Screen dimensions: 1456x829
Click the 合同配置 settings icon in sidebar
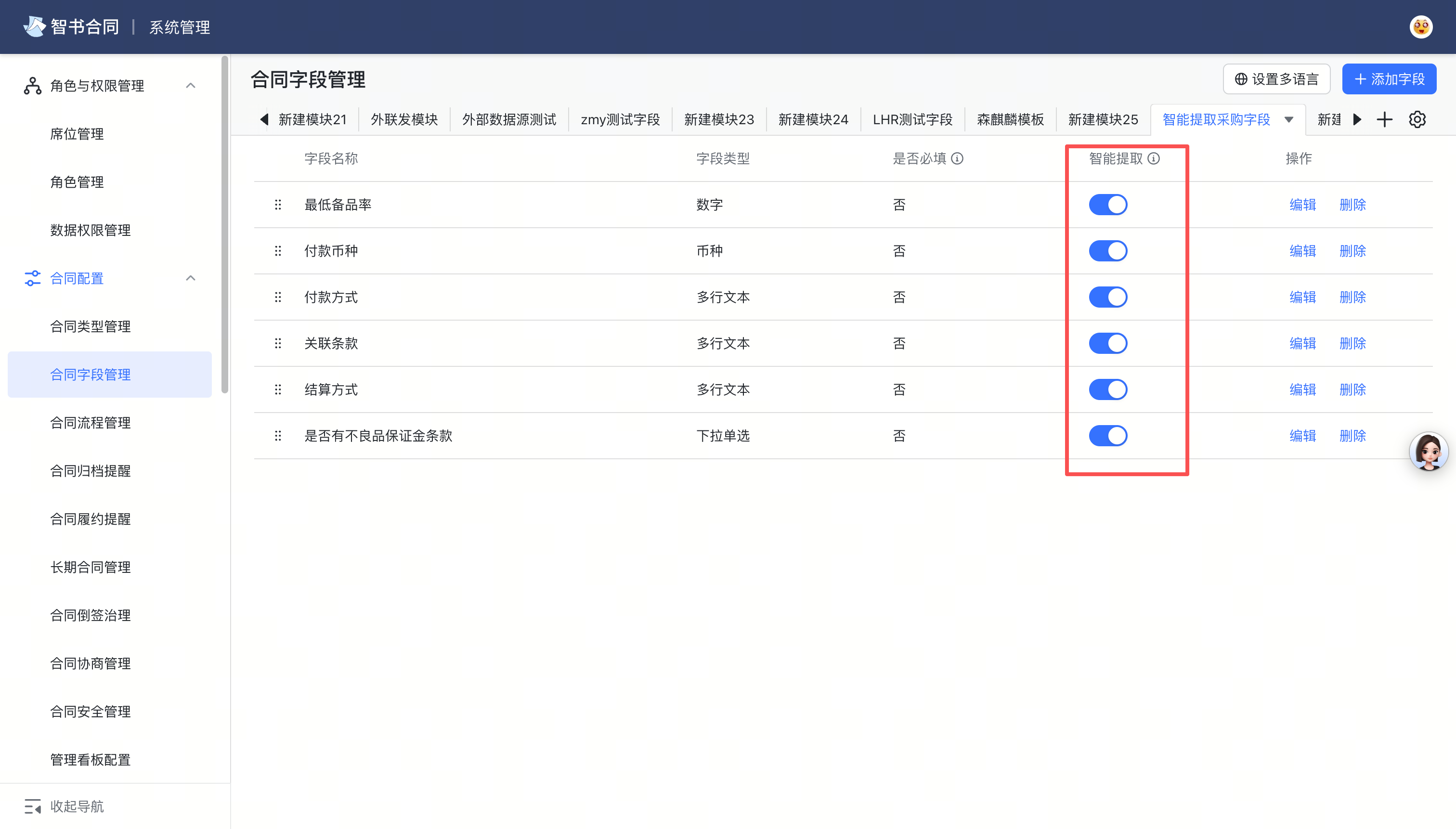[32, 278]
